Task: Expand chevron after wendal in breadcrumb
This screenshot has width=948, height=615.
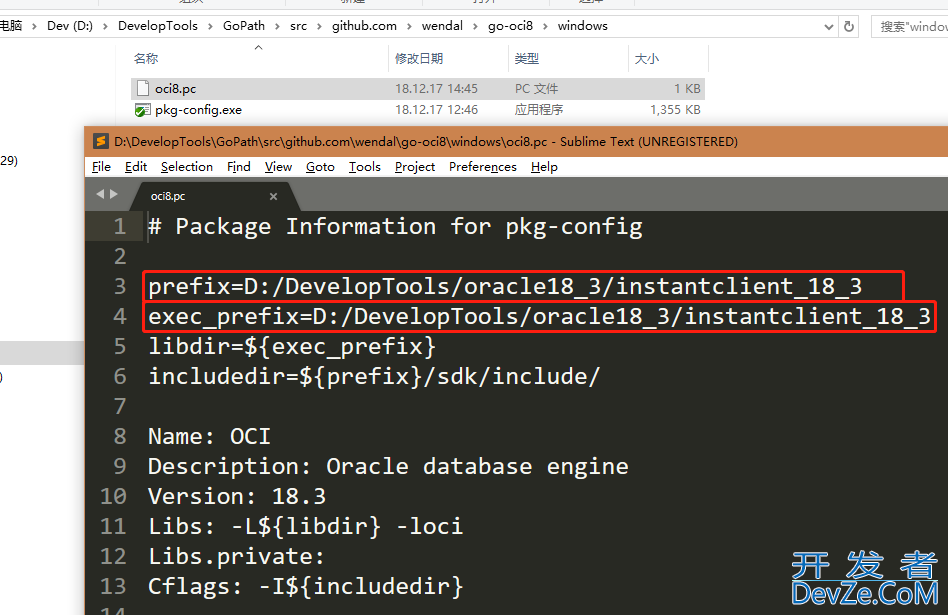Action: tap(475, 27)
